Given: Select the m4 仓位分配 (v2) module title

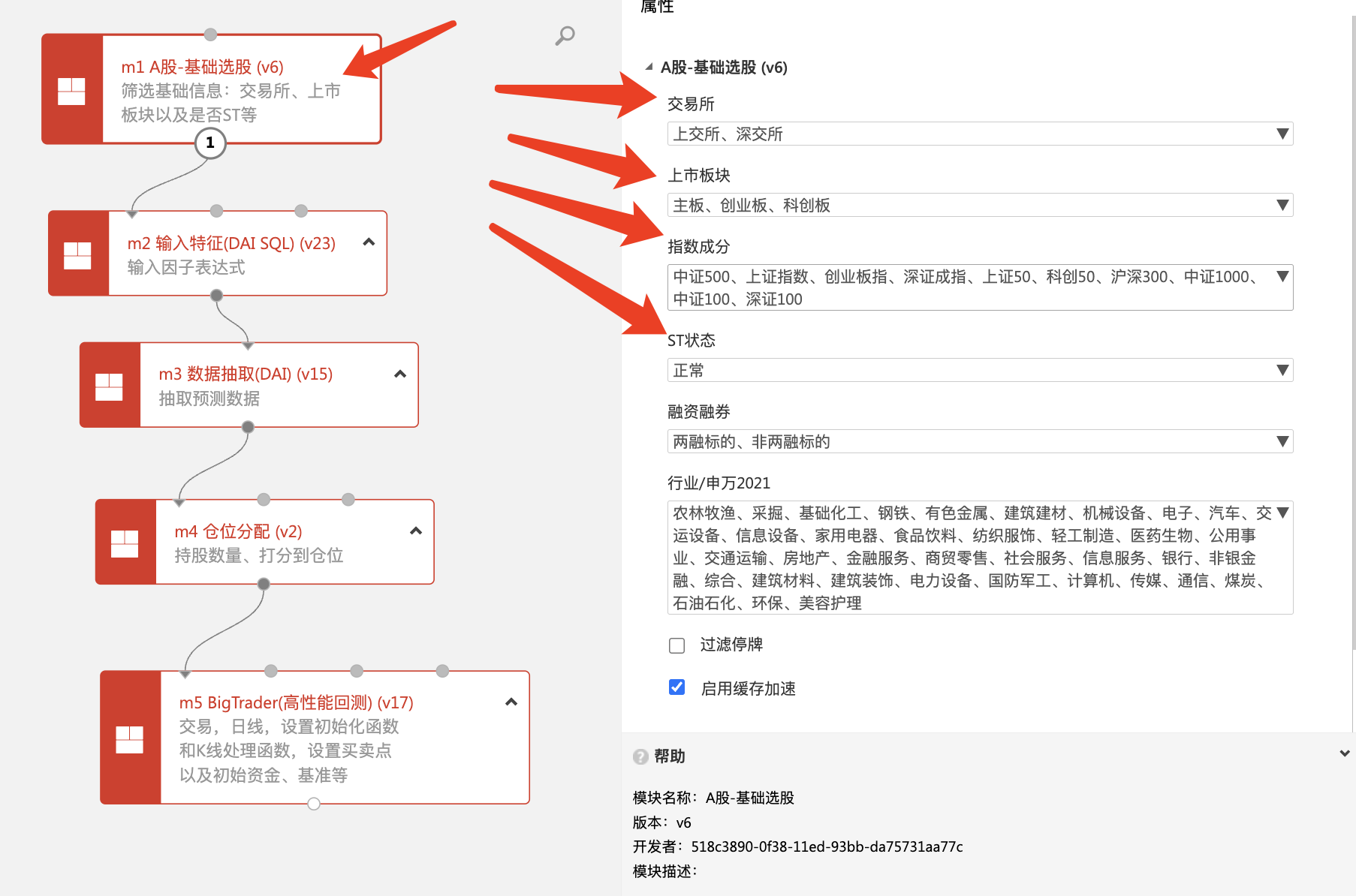Looking at the screenshot, I should (238, 532).
